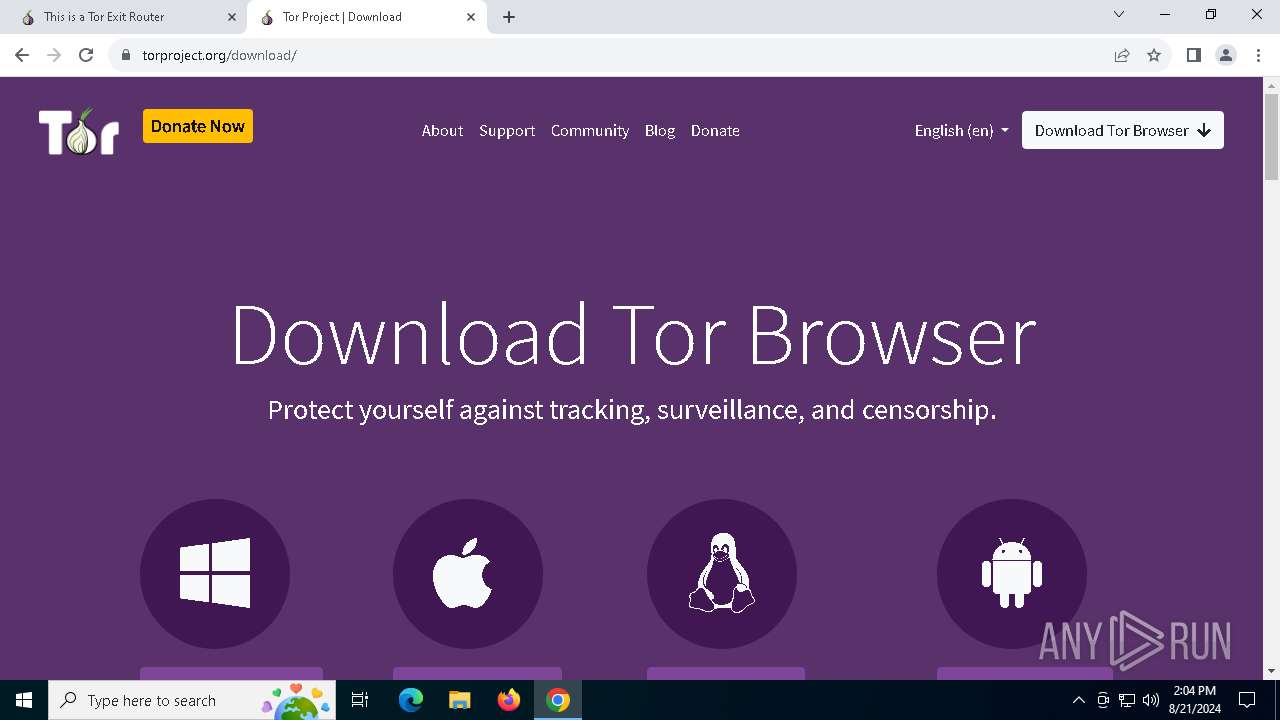Open the Community menu item
This screenshot has width=1280, height=720.
point(590,130)
